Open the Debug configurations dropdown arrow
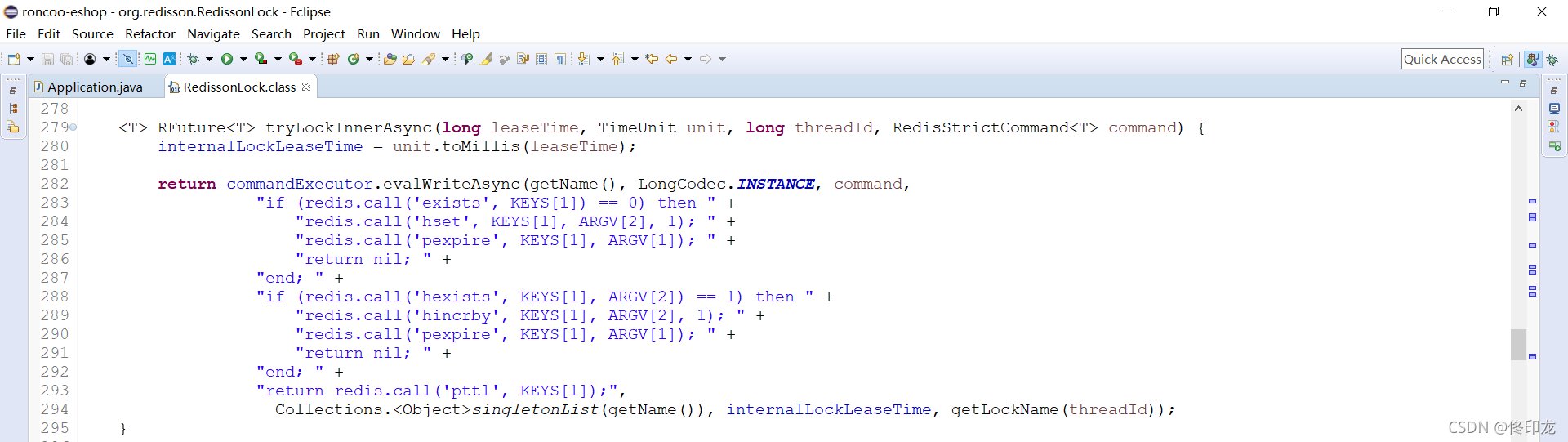The image size is (1568, 442). tap(209, 59)
